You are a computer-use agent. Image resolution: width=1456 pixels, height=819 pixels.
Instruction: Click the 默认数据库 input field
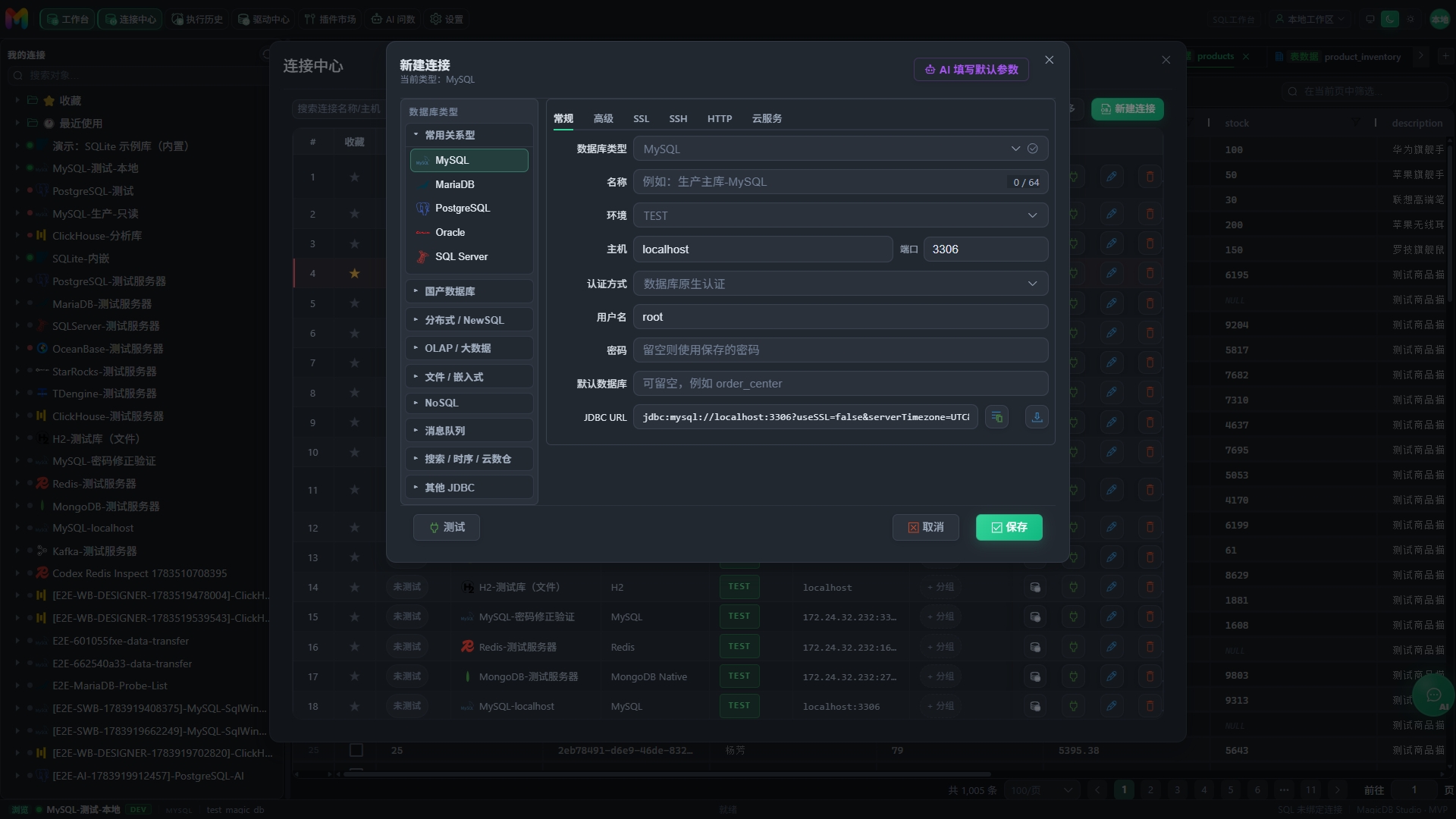coord(840,384)
